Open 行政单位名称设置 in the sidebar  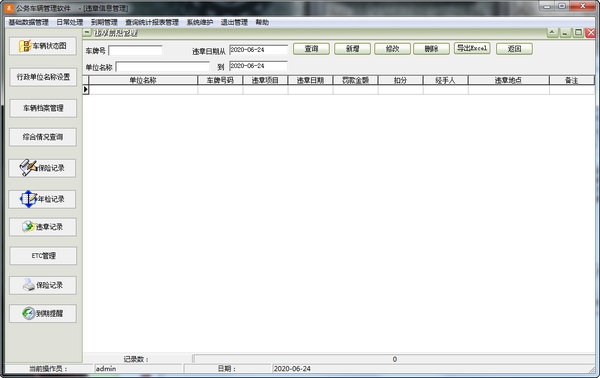43,77
